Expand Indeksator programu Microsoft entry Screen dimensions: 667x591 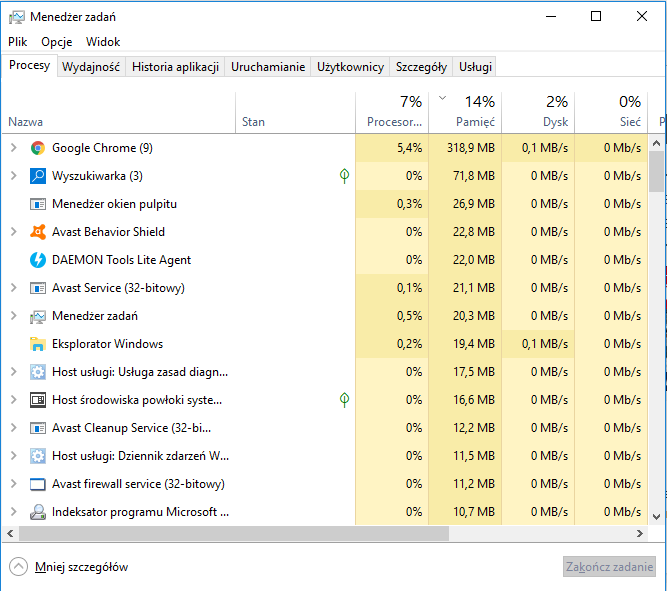[x=14, y=511]
